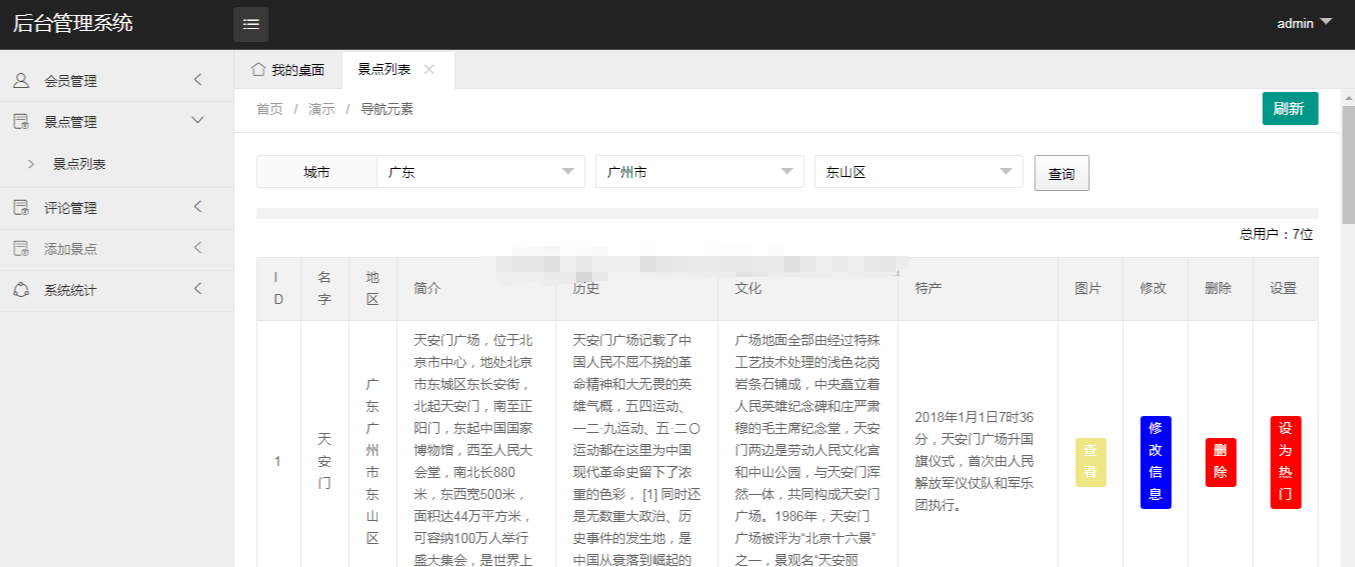Click the 总用户：7位 count text
The image size is (1355, 567).
[x=1276, y=234]
